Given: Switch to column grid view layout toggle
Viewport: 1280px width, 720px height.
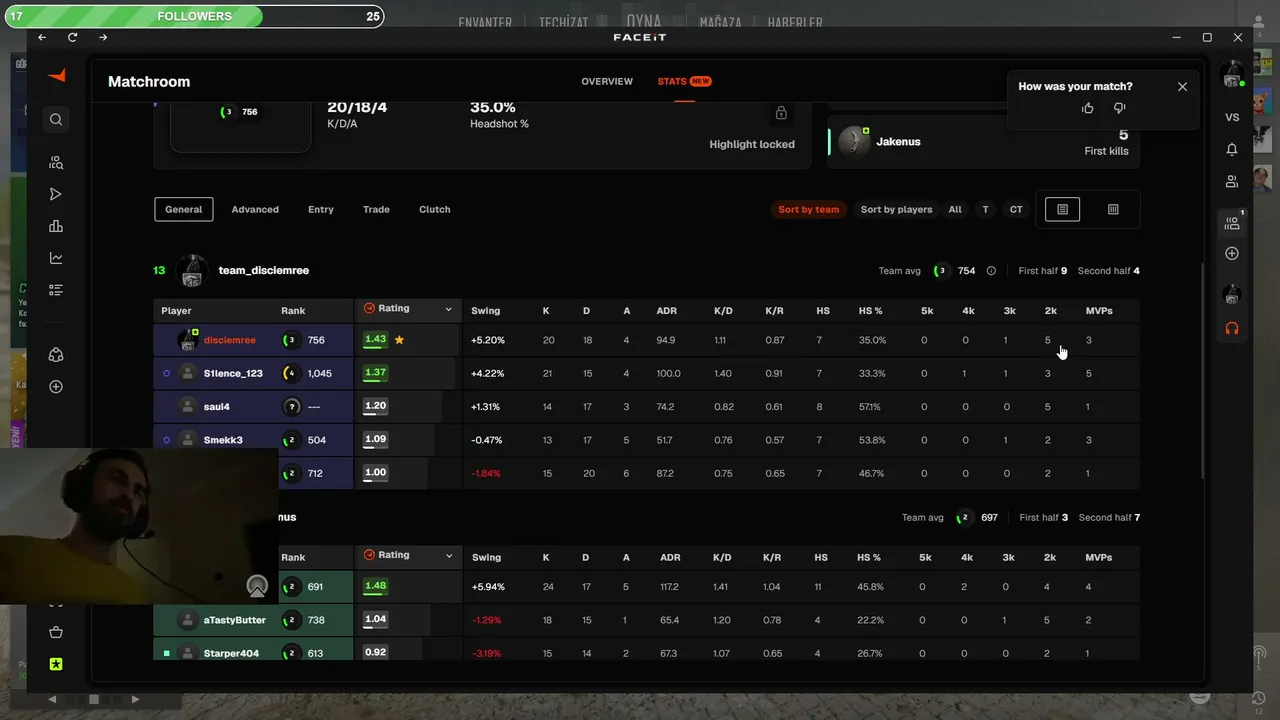Looking at the screenshot, I should (1113, 209).
